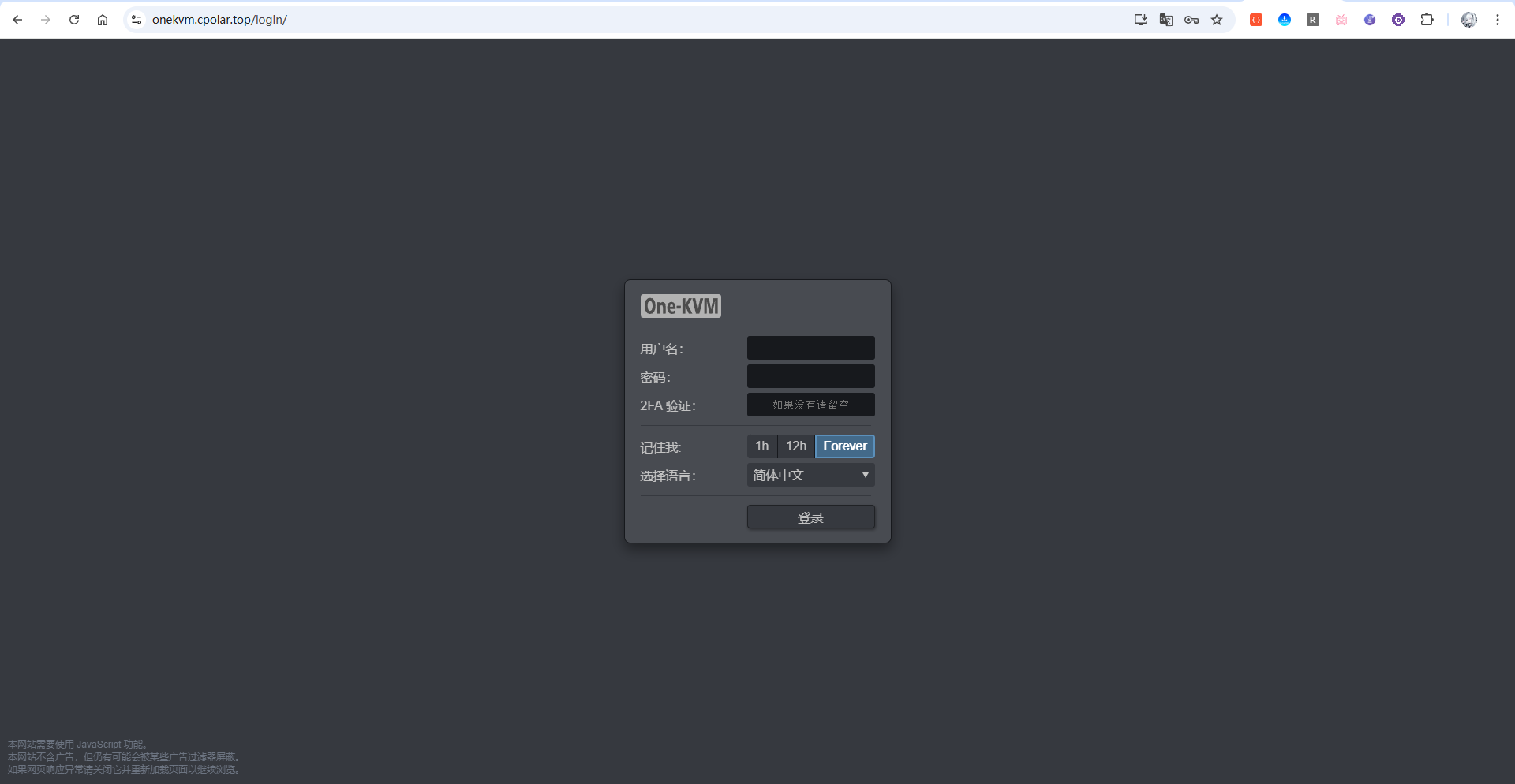Screen dimensions: 1515x784
Task: Open the R extension icon
Action: [x=1313, y=20]
